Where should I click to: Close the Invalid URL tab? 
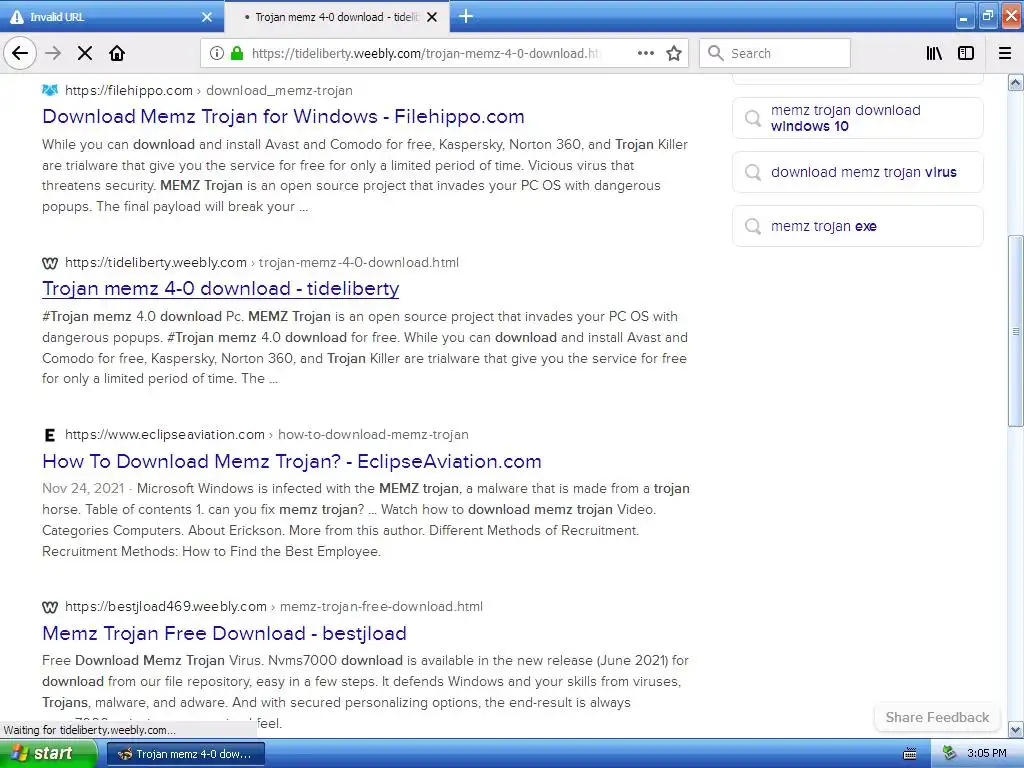[207, 17]
